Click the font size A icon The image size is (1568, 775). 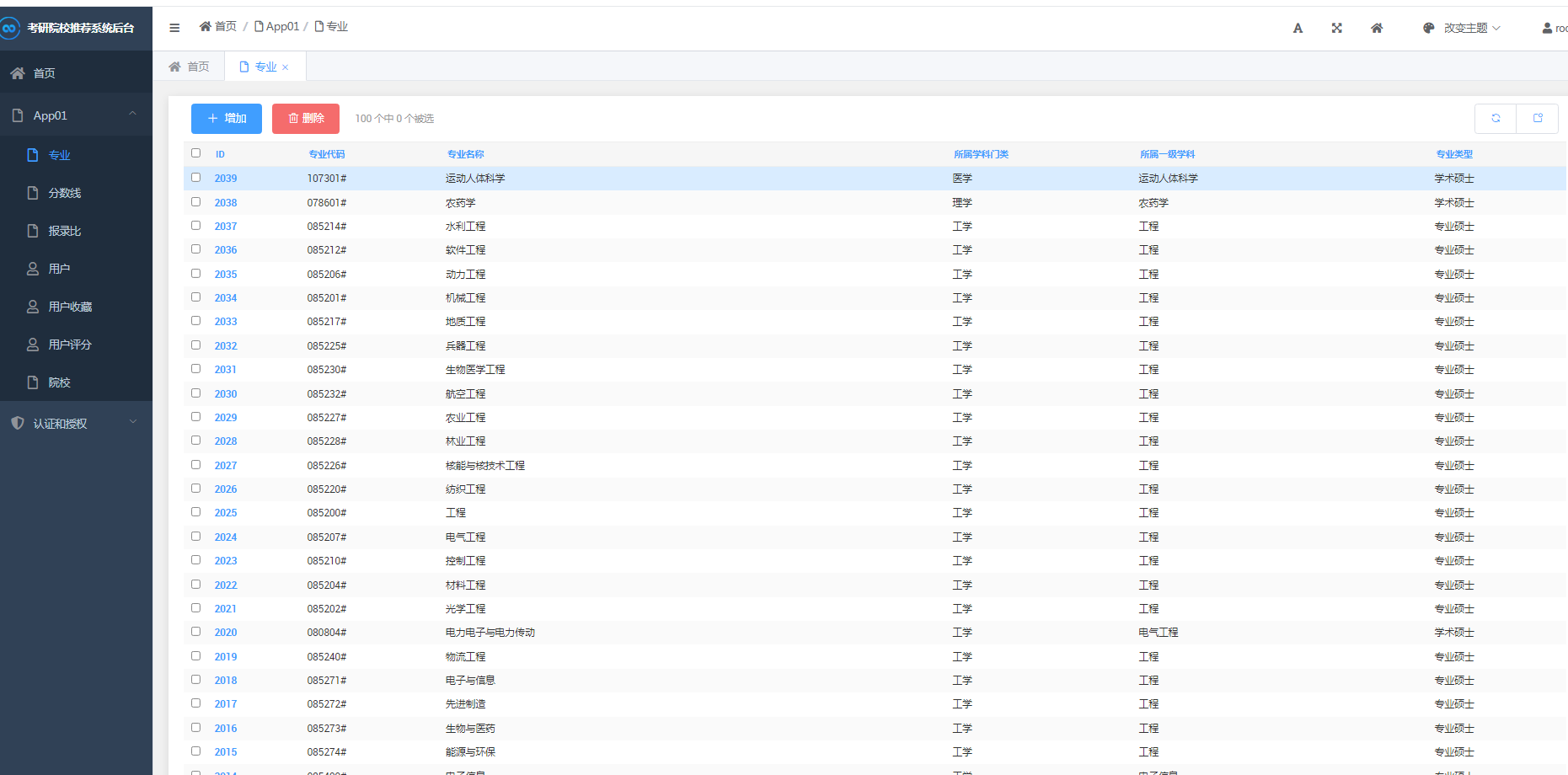(x=1298, y=28)
